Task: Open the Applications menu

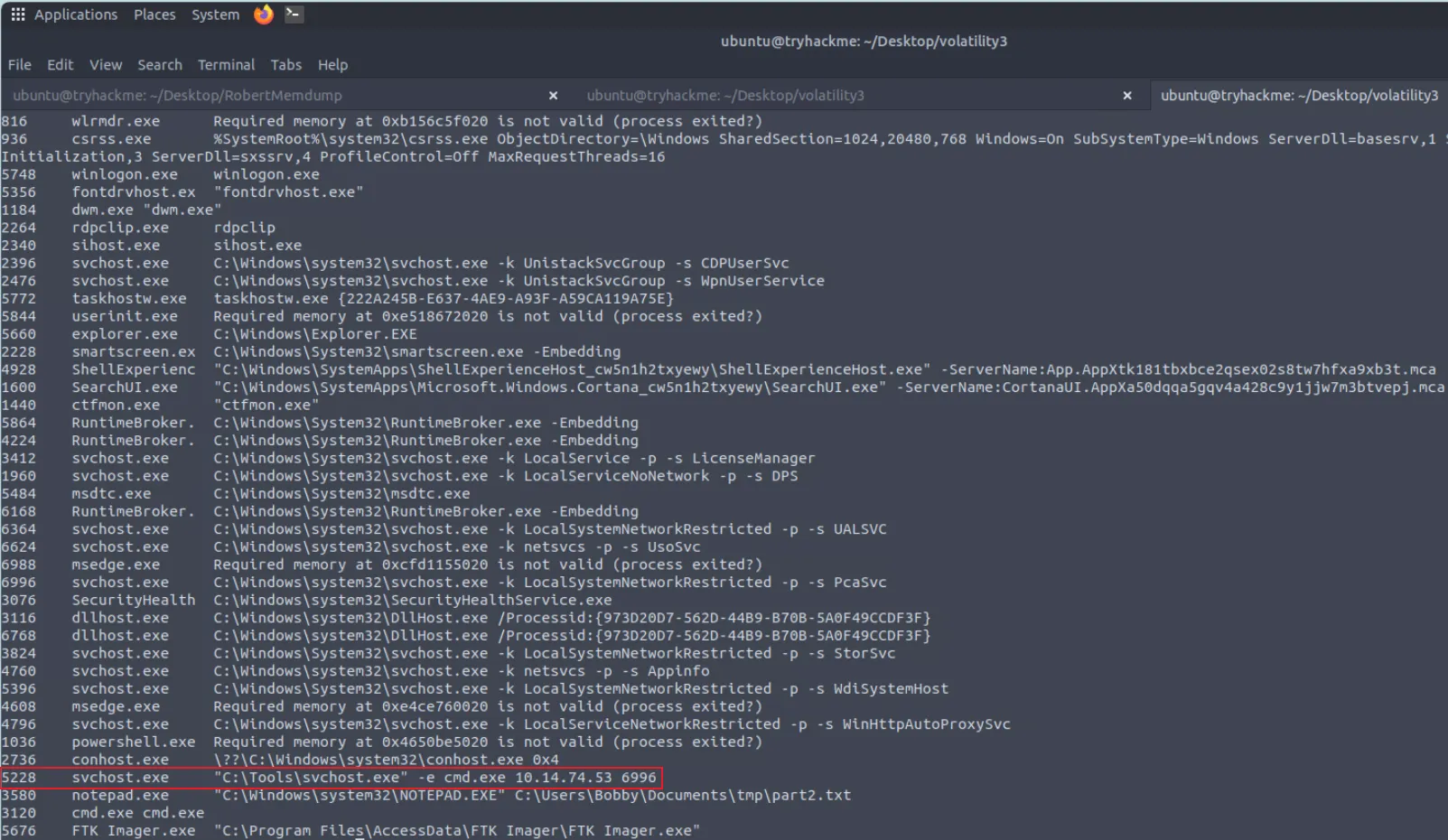Action: tap(76, 14)
